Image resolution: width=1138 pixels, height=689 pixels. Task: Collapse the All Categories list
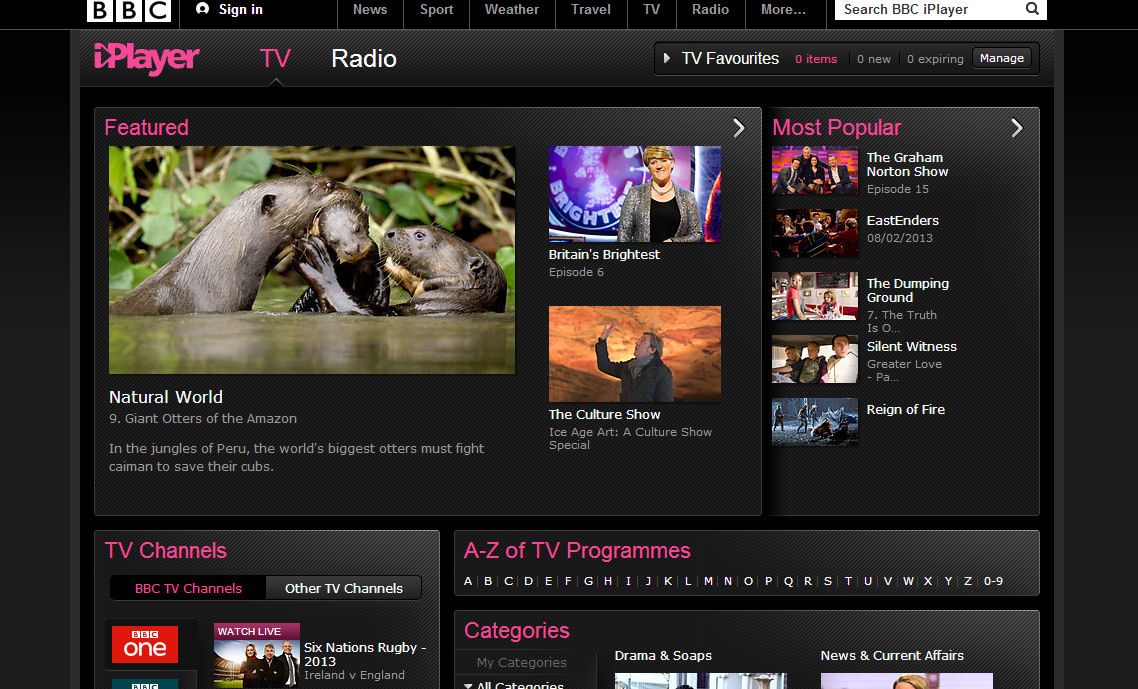tap(467, 684)
